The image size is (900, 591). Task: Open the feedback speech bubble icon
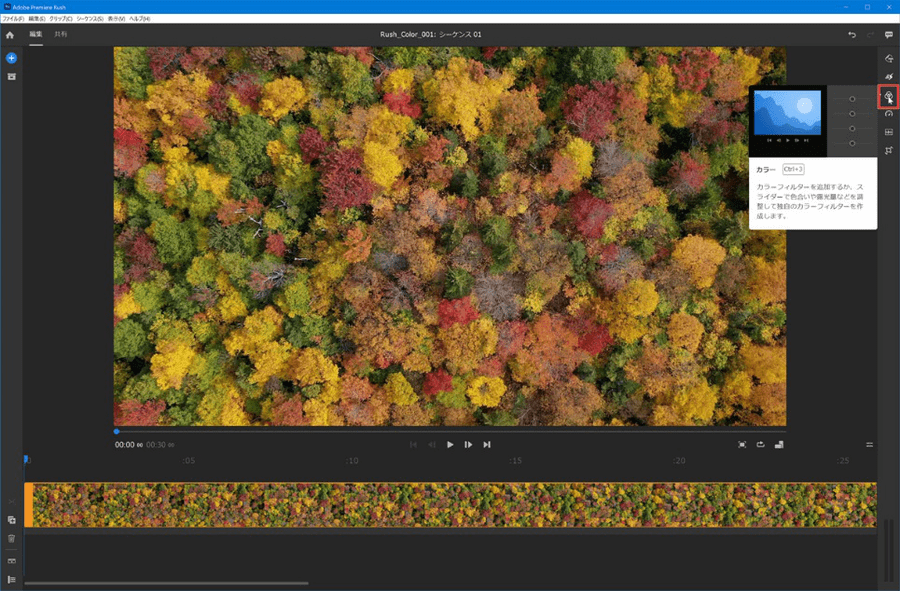(888, 35)
